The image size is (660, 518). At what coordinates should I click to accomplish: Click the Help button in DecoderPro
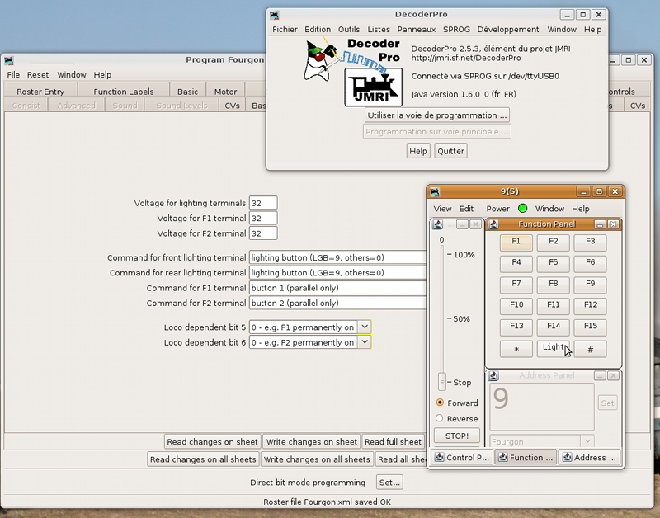tap(418, 151)
